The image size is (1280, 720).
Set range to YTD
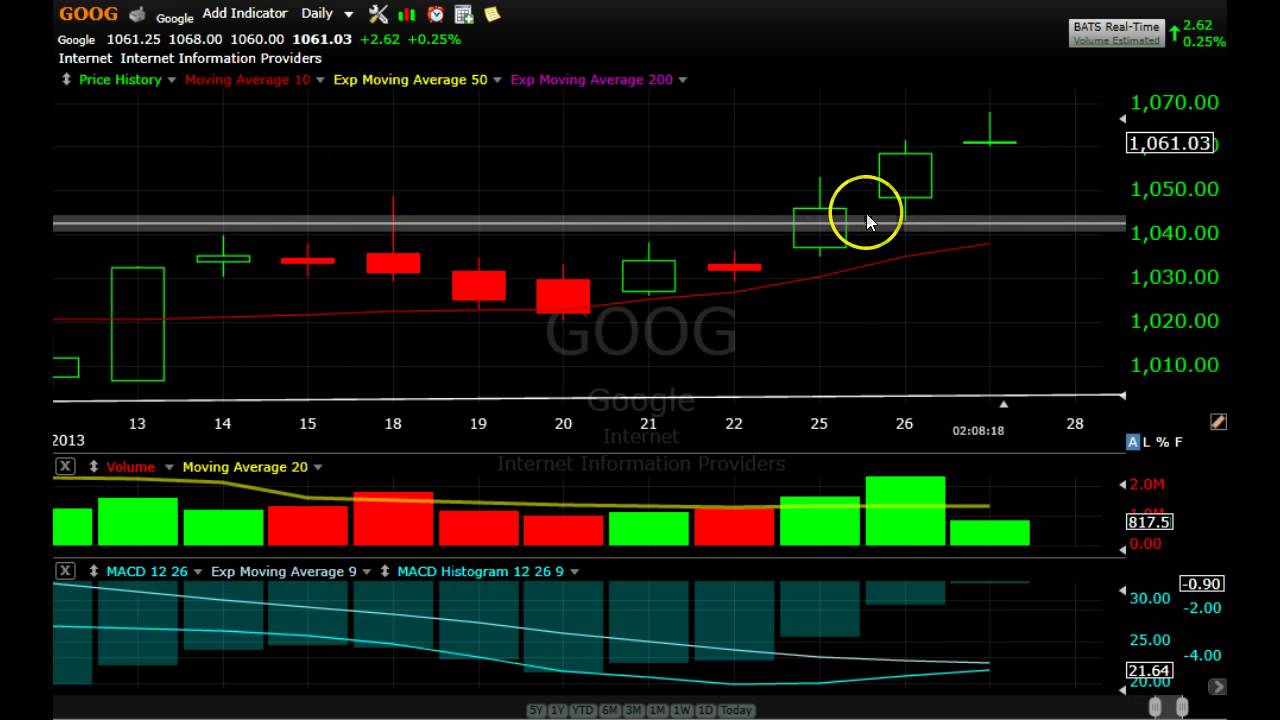[584, 710]
